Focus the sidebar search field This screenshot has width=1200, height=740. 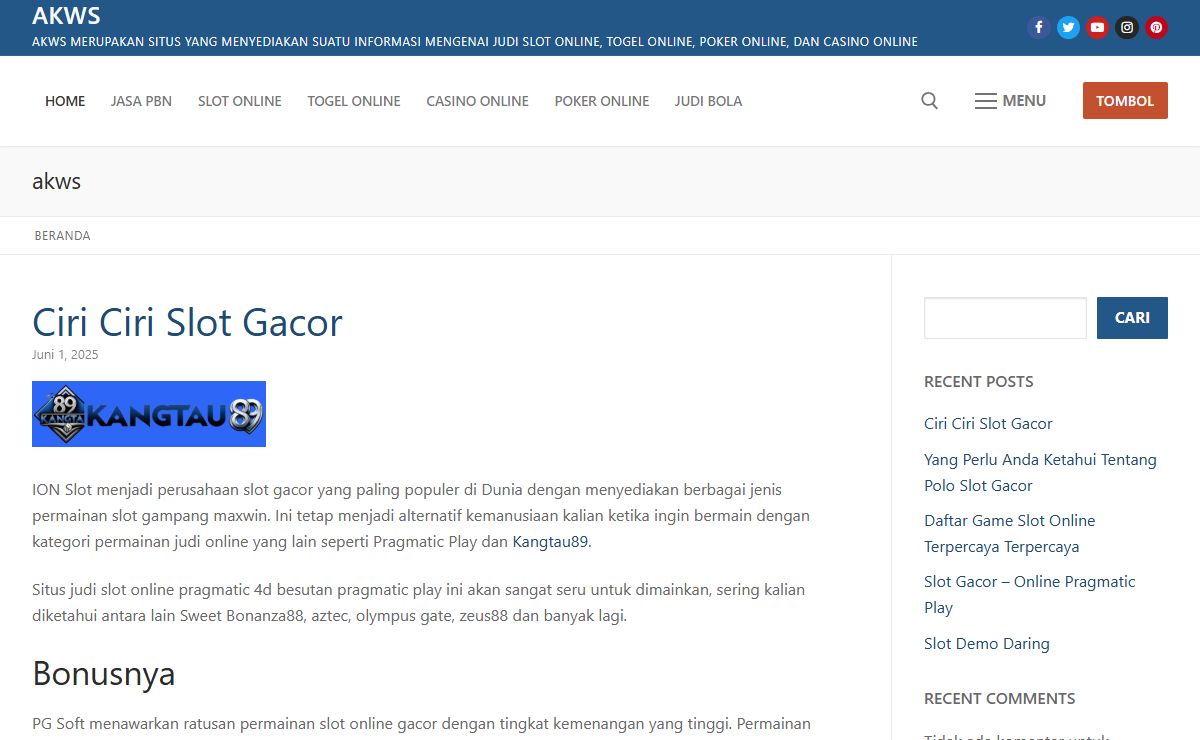click(x=1005, y=318)
